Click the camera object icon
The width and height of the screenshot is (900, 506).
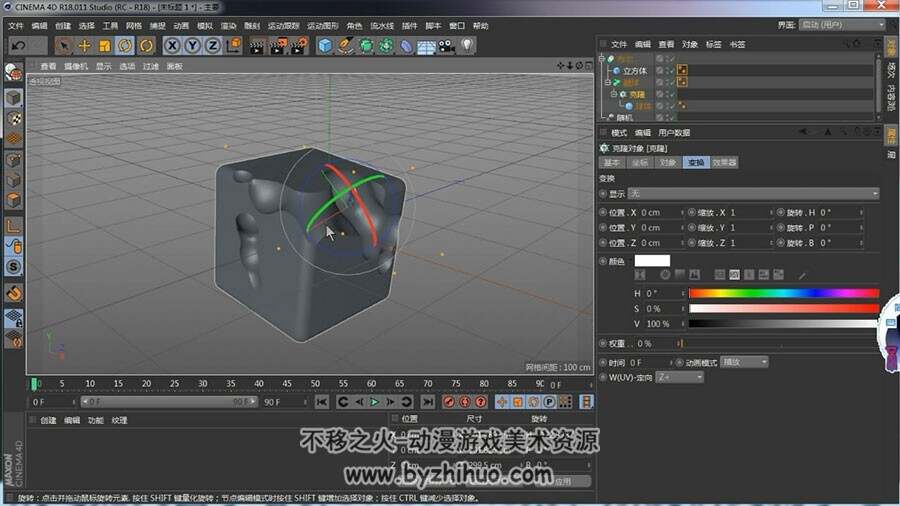click(x=447, y=46)
